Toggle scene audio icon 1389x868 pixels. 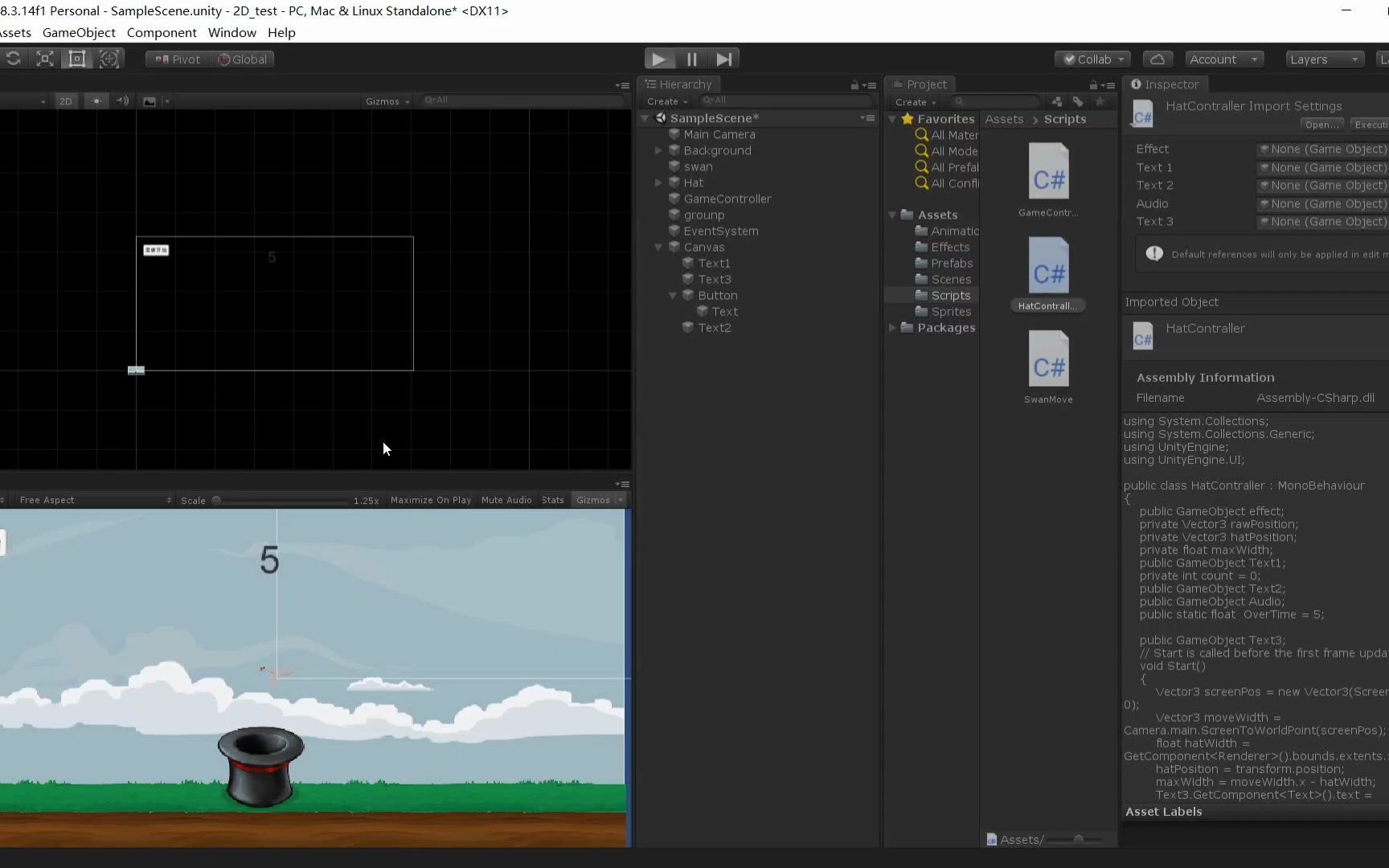coord(122,100)
